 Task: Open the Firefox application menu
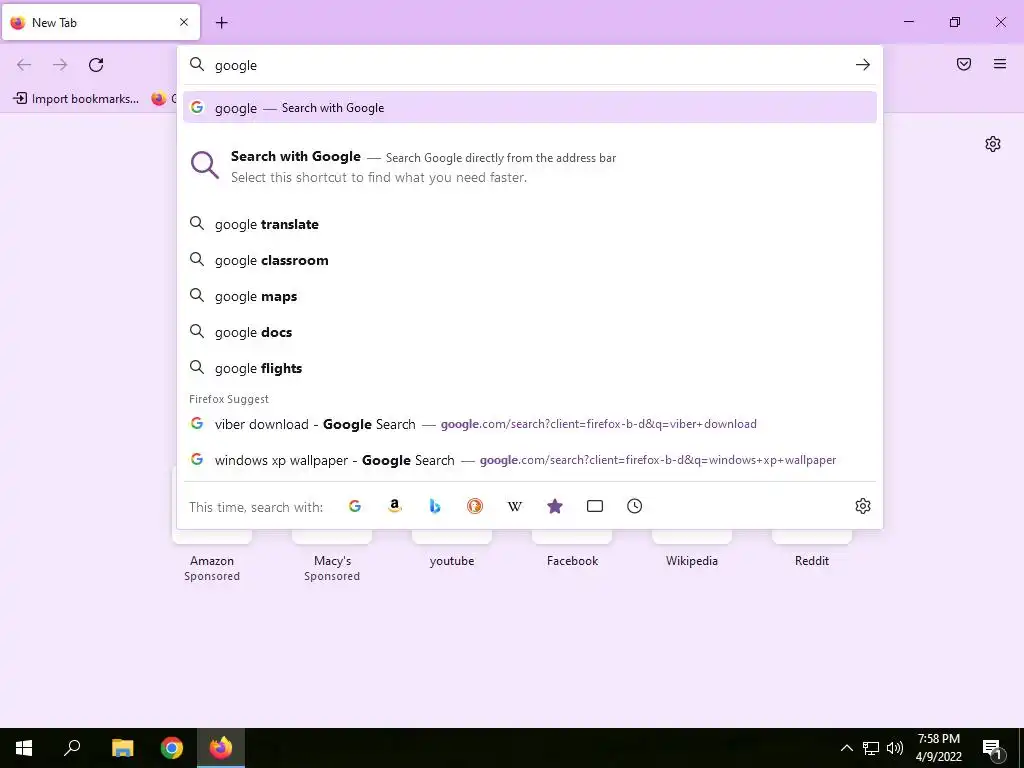(x=1000, y=64)
